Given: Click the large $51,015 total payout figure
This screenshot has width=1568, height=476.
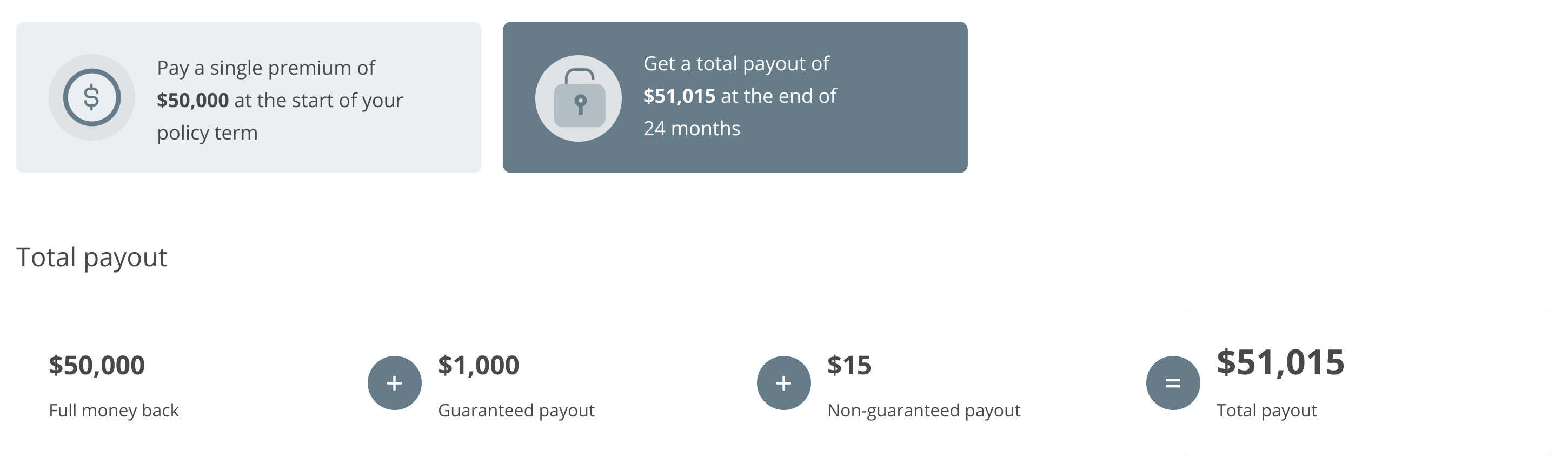Looking at the screenshot, I should click(1280, 362).
